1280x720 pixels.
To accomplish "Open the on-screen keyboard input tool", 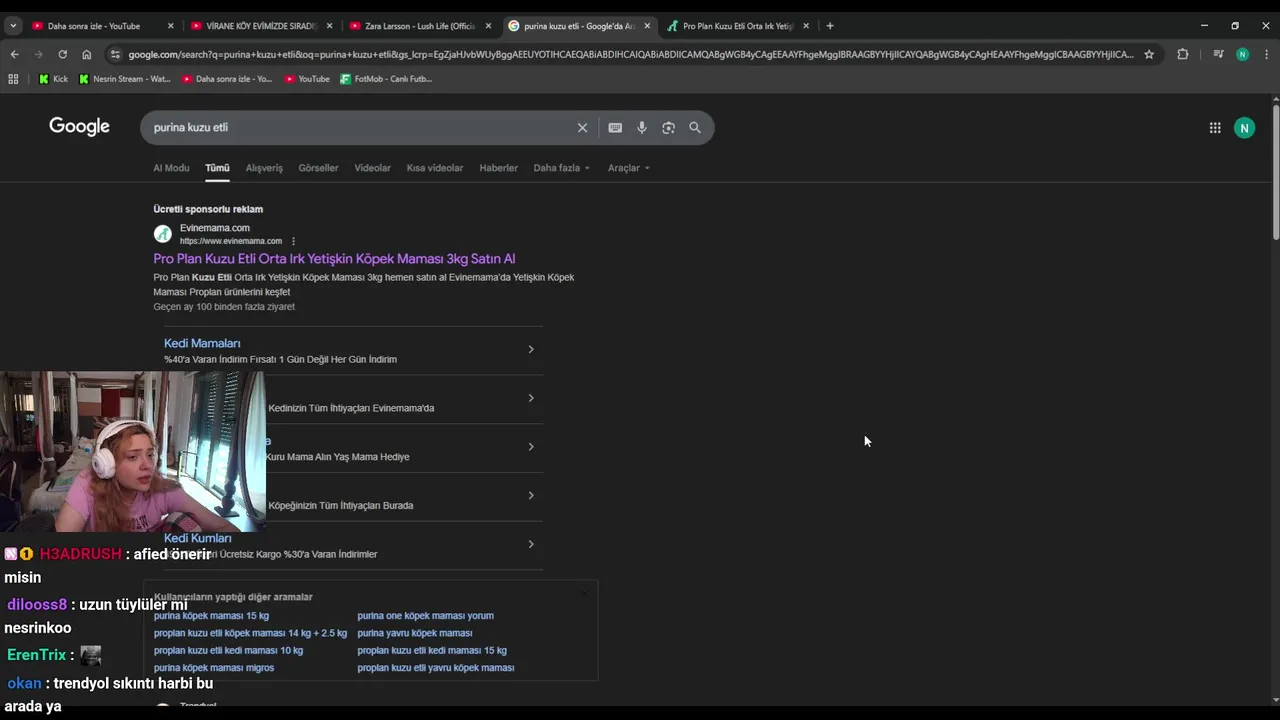I will [x=615, y=128].
